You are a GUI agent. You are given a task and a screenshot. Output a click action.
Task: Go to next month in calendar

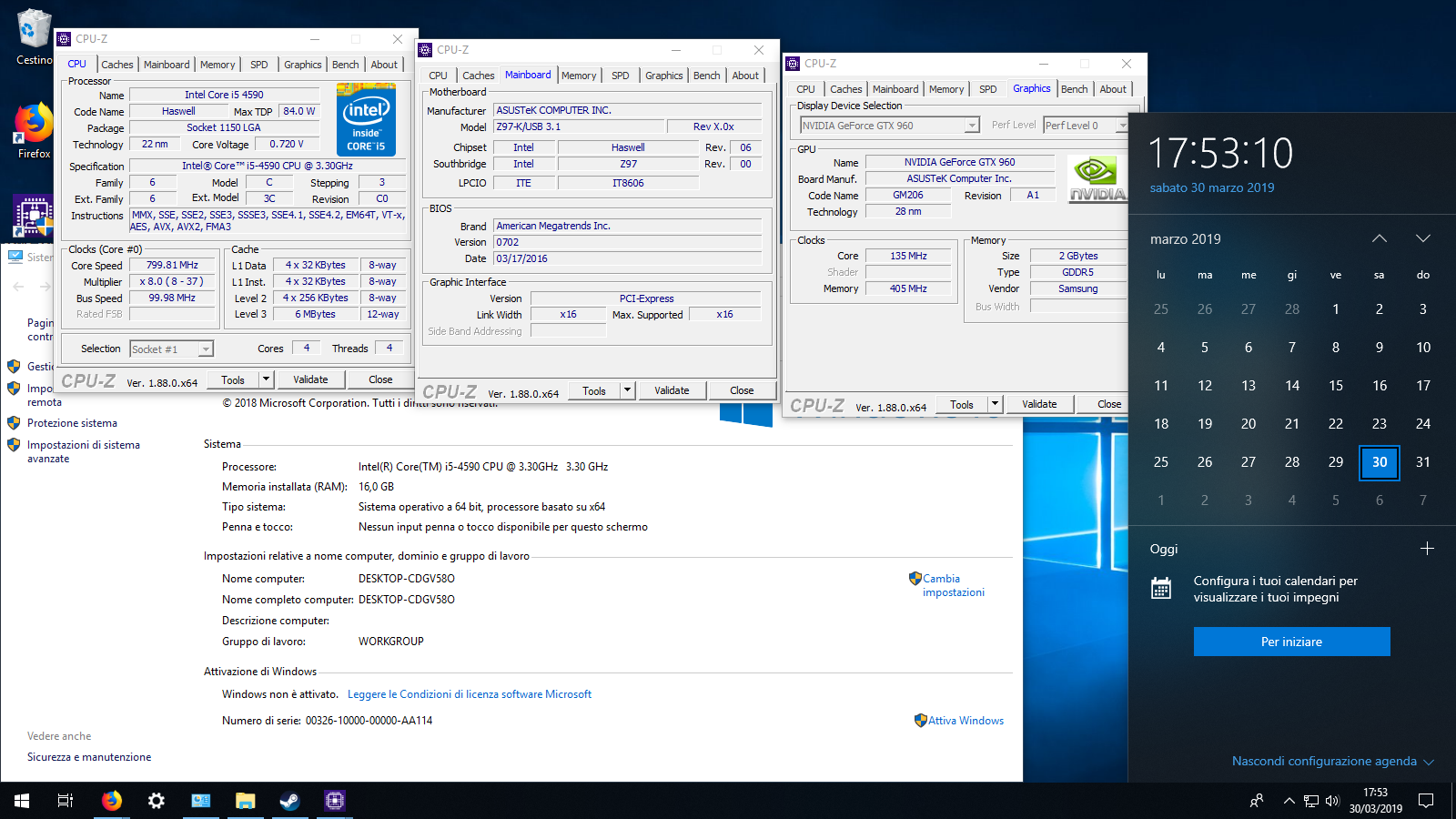pos(1423,238)
